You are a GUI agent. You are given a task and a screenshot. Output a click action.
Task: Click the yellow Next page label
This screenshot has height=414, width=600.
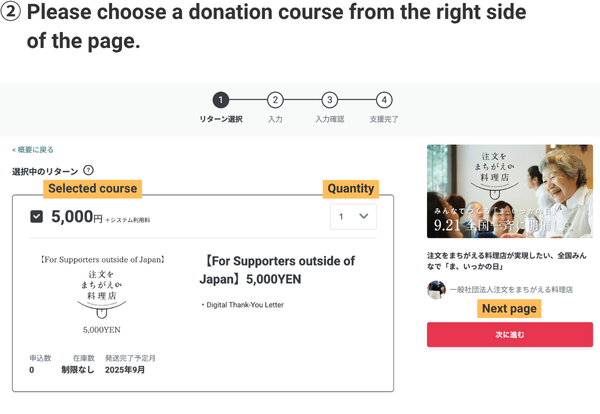click(x=509, y=309)
